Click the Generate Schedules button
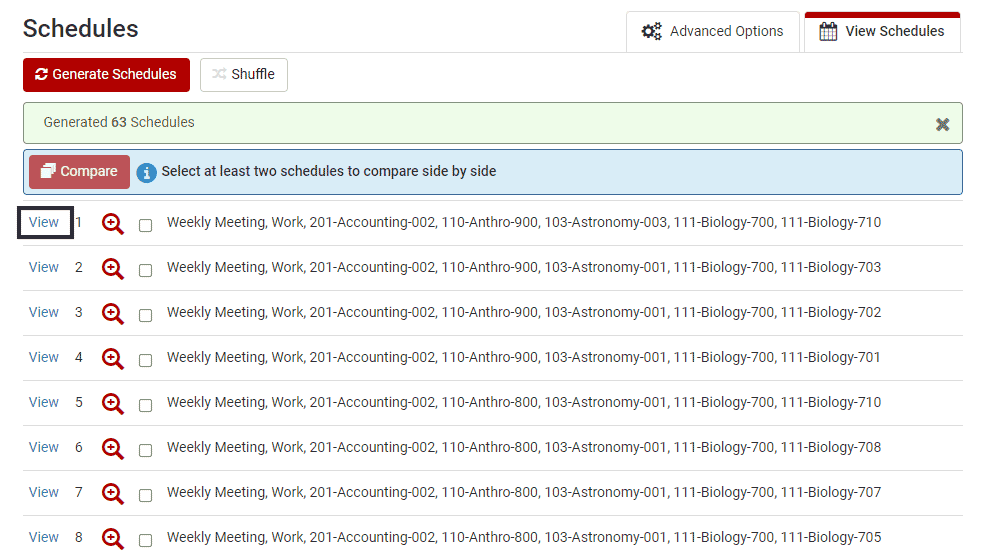 coord(107,75)
